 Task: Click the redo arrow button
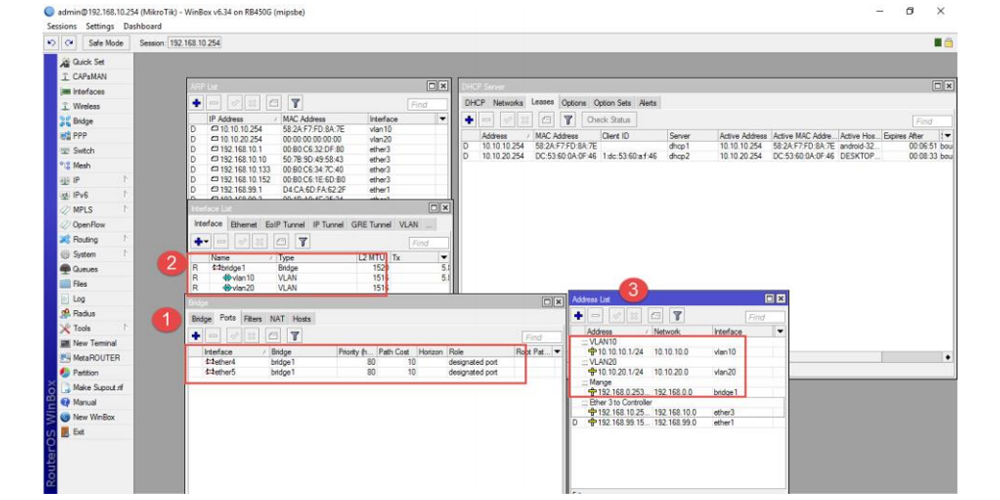pyautogui.click(x=70, y=43)
